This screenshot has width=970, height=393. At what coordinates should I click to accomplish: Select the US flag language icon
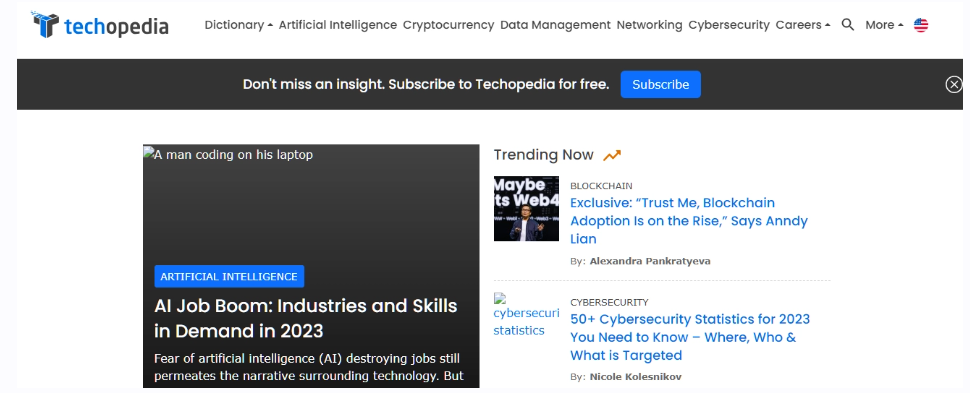pos(921,25)
